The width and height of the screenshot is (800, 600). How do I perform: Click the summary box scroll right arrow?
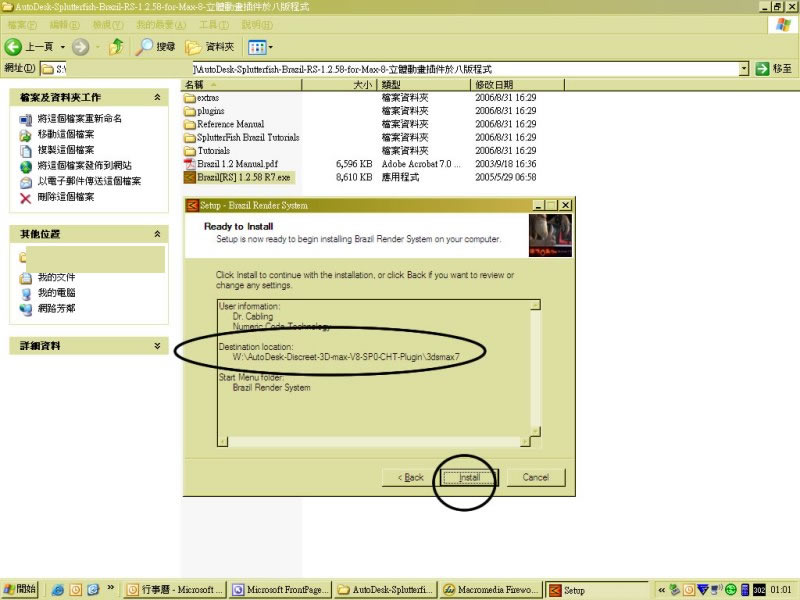(525, 441)
